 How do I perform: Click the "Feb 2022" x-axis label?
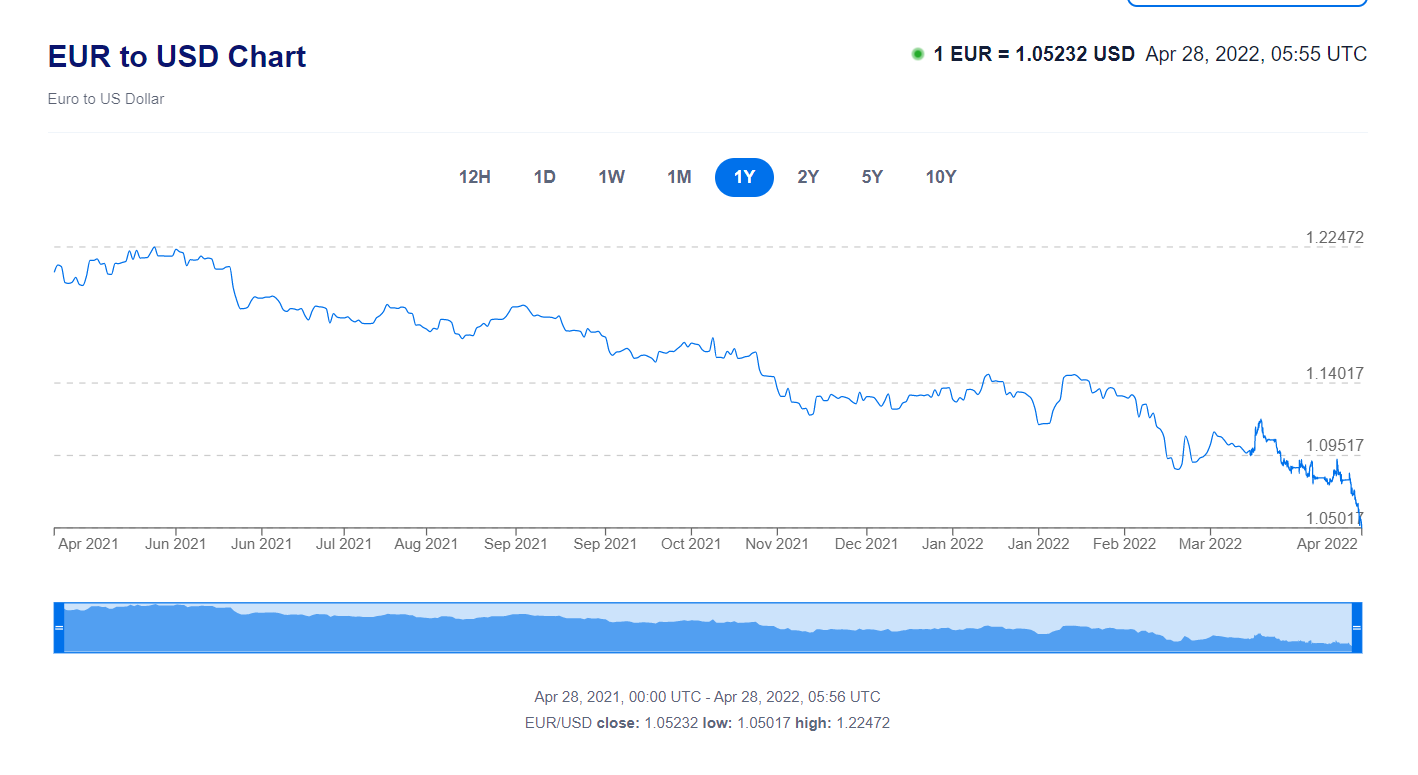pyautogui.click(x=1124, y=544)
